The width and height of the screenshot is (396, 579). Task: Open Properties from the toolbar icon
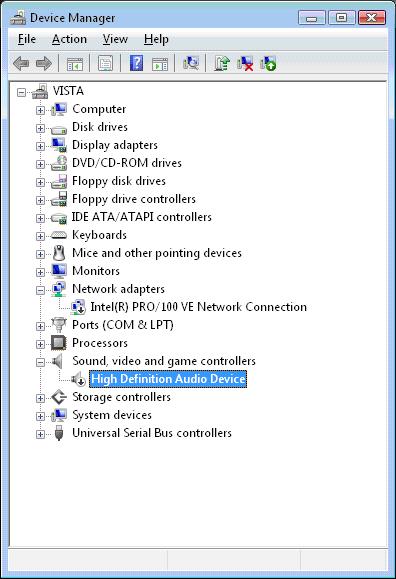click(105, 64)
